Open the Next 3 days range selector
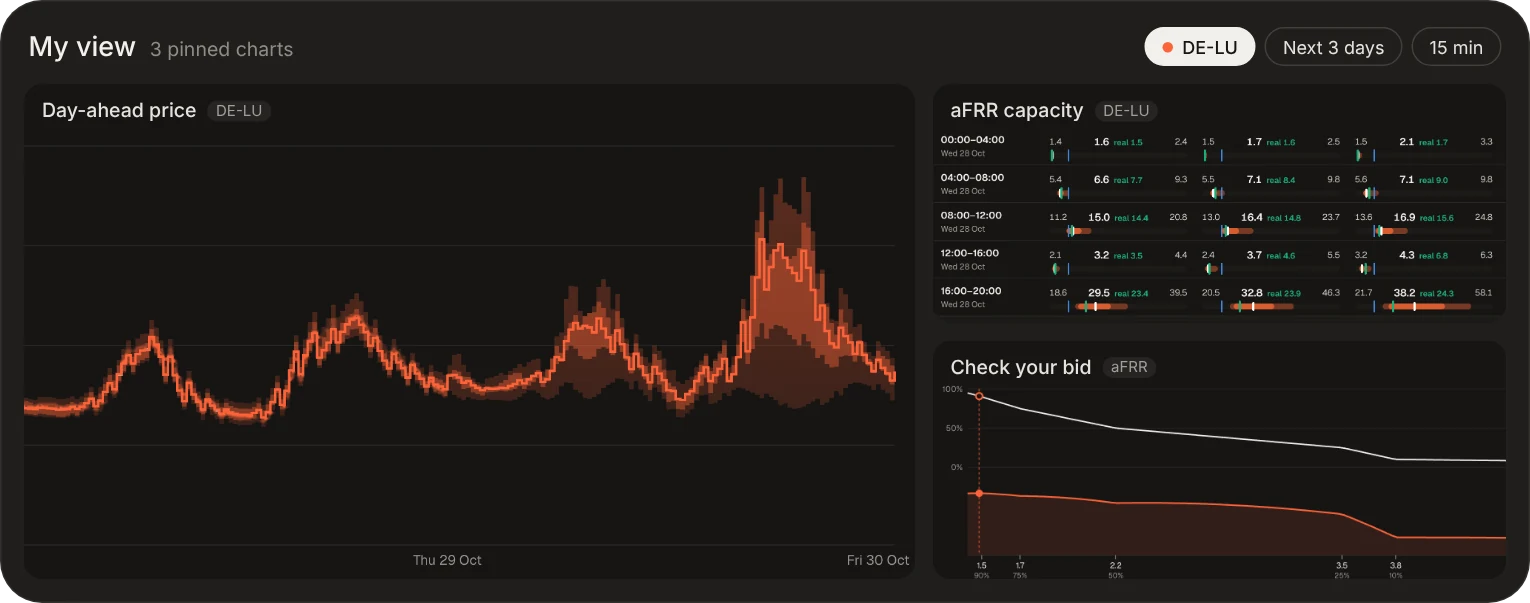This screenshot has width=1530, height=603. (x=1333, y=47)
